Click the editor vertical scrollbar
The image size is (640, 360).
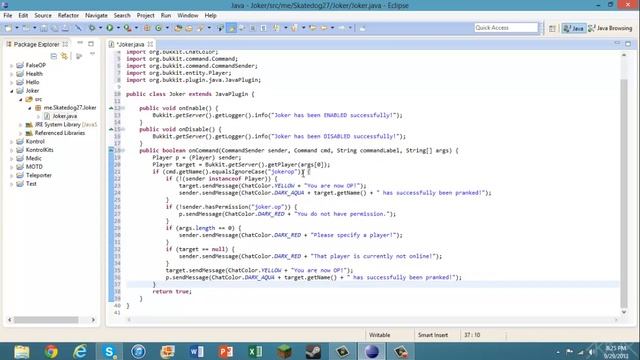point(624,193)
